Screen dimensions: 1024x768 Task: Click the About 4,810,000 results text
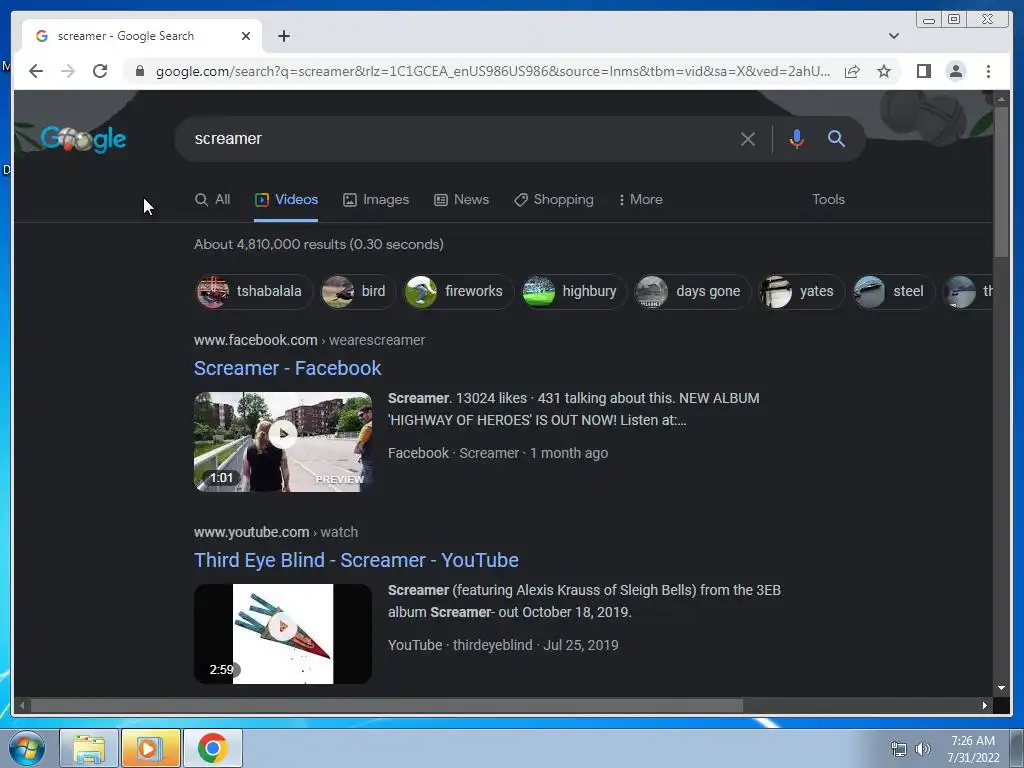point(319,244)
